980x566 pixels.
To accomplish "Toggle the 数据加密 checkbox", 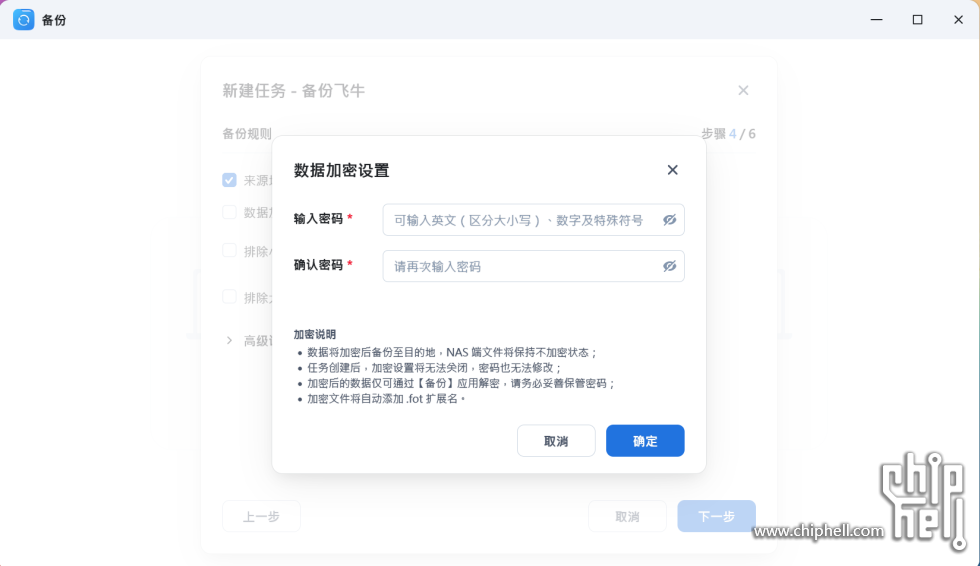I will coord(229,212).
